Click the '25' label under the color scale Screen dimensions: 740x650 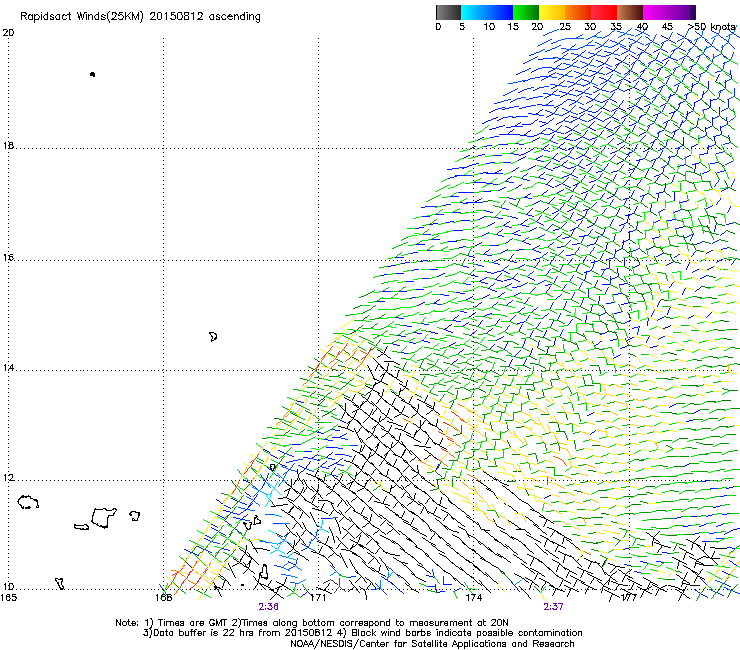(565, 27)
